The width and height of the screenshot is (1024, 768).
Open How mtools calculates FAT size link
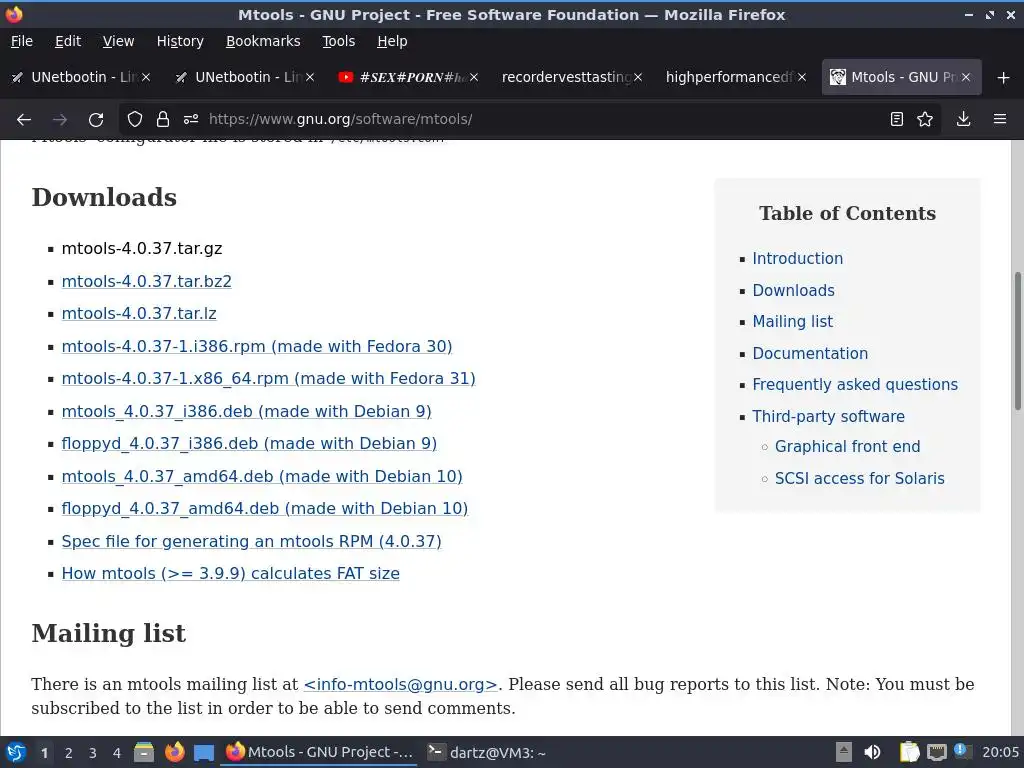(231, 573)
